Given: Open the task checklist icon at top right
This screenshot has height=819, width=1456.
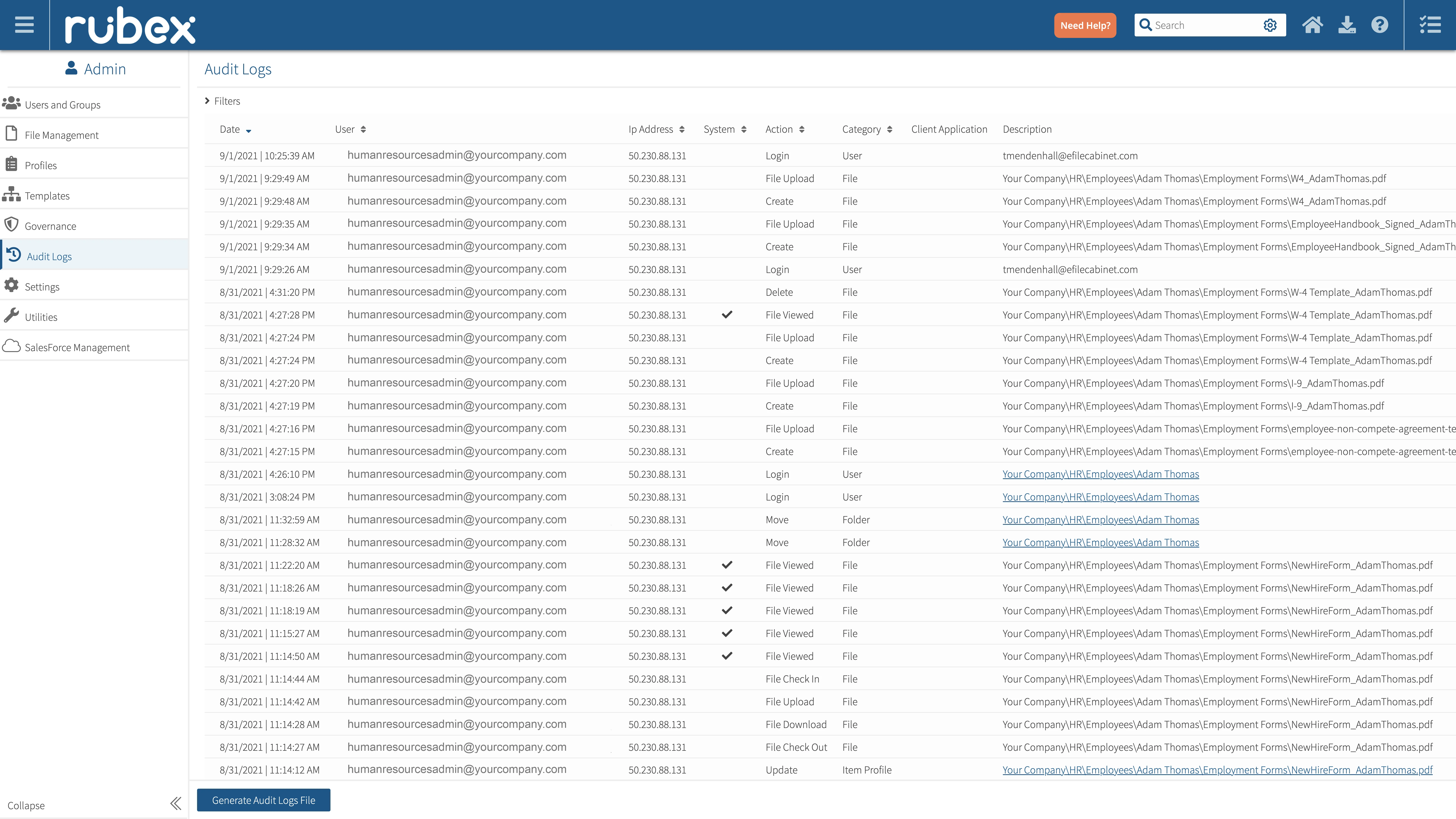Looking at the screenshot, I should coord(1430,25).
